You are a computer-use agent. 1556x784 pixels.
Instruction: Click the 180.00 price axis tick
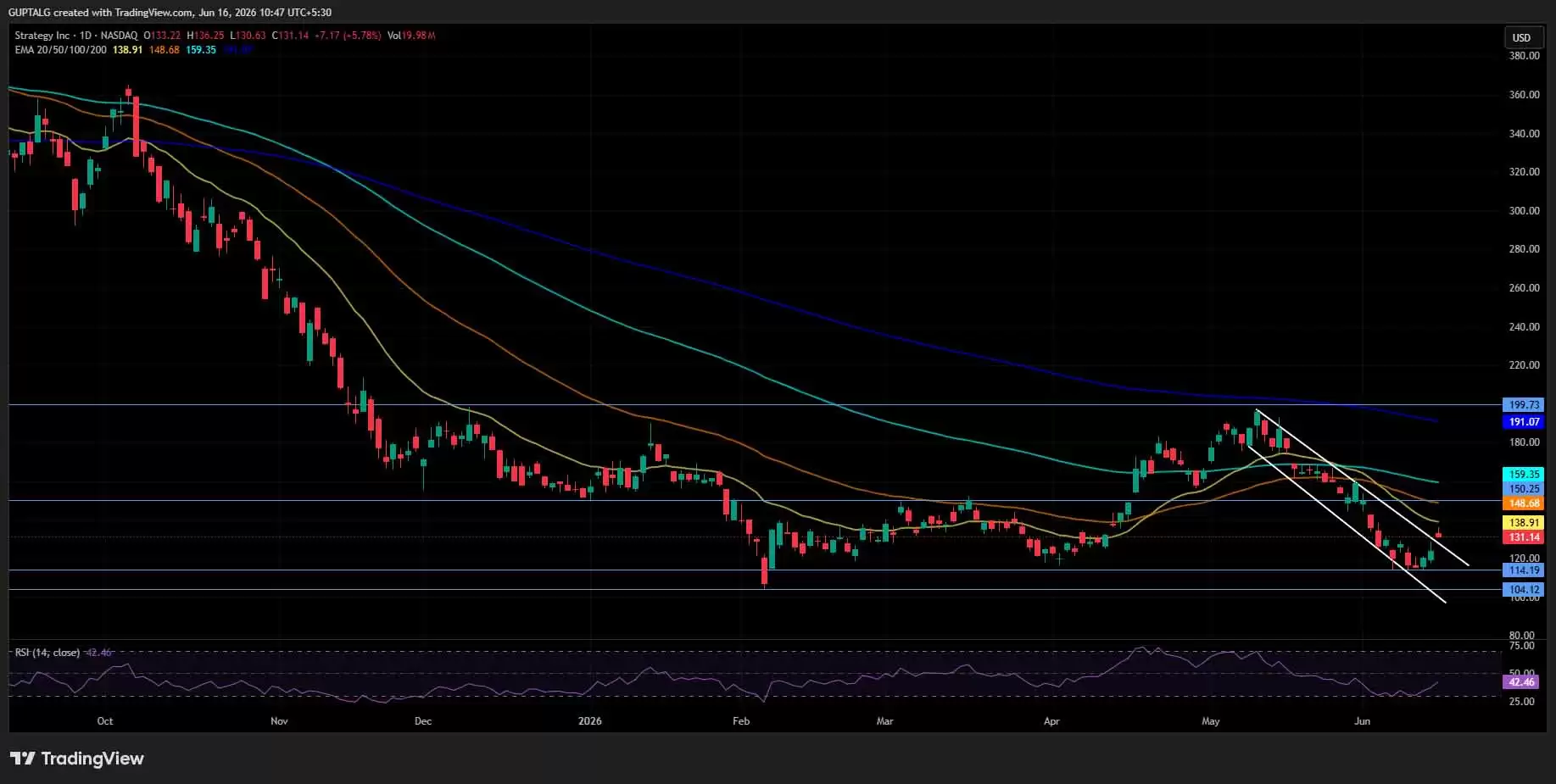[1524, 442]
